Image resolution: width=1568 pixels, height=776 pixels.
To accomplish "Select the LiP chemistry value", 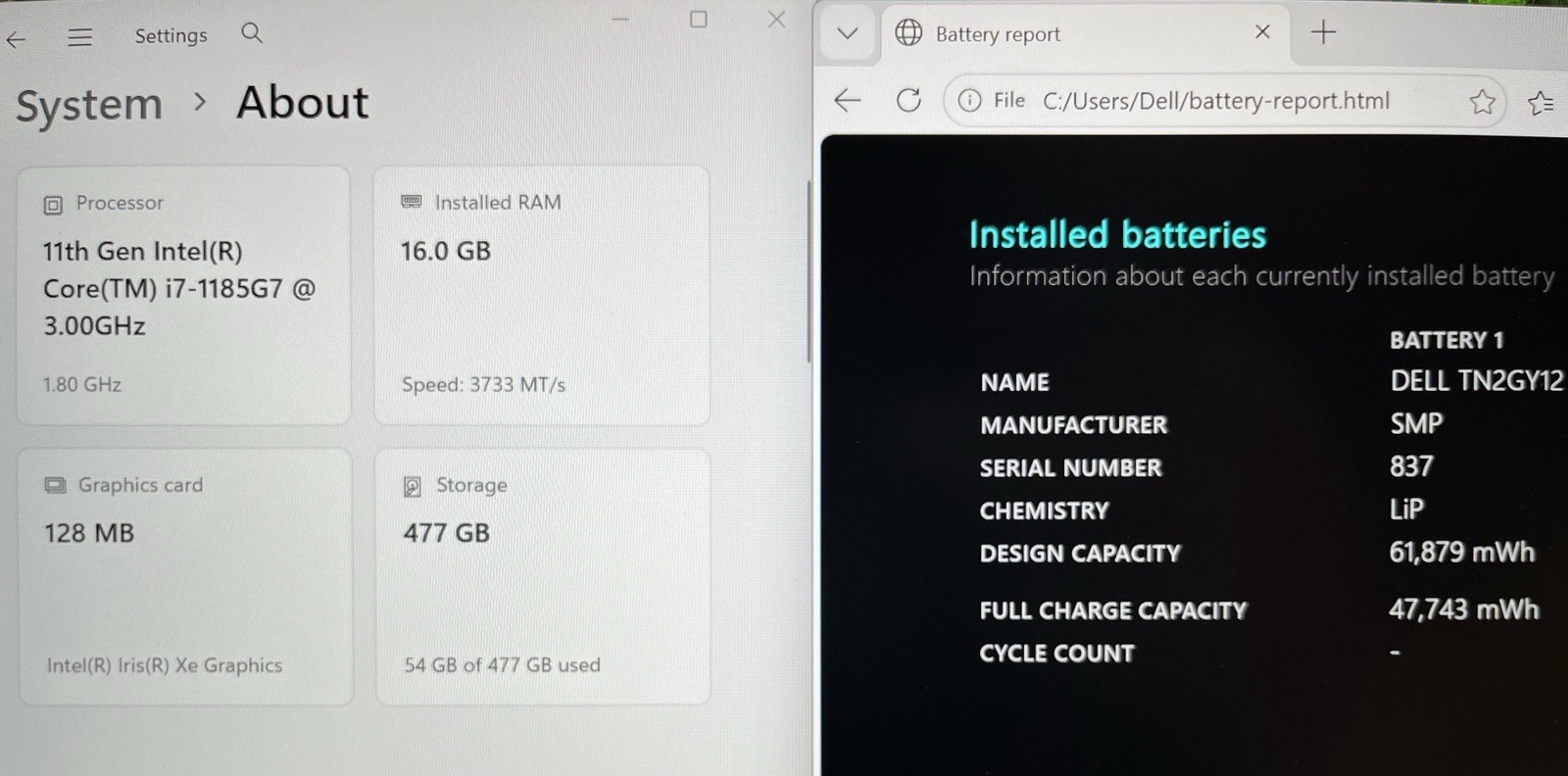I will [1406, 509].
